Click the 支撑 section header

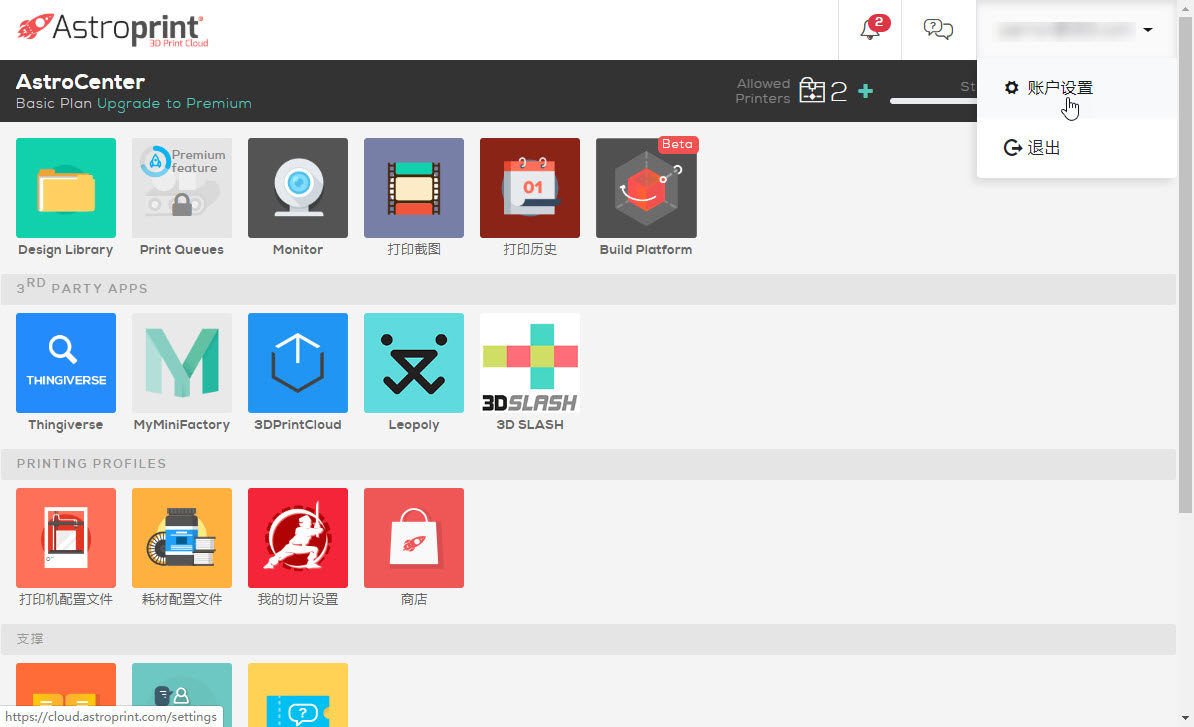[588, 639]
